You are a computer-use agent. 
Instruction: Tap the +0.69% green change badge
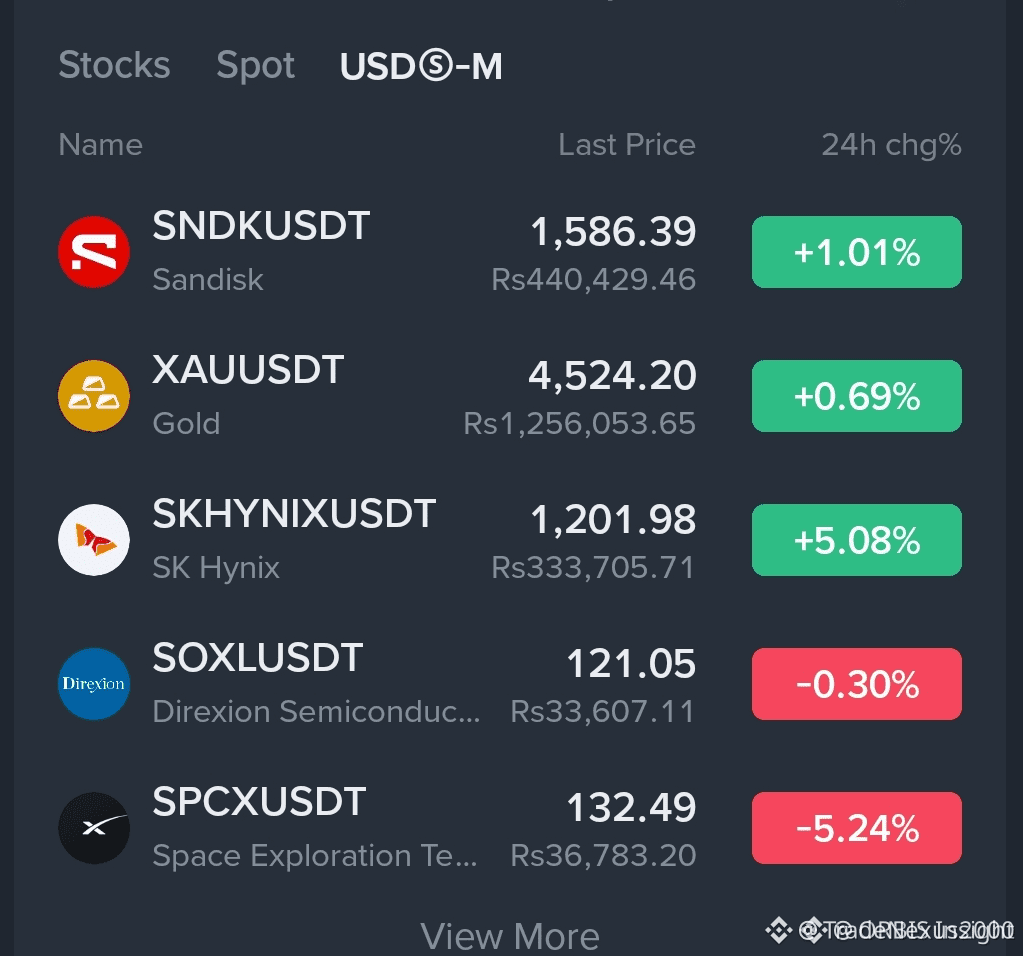coord(857,396)
